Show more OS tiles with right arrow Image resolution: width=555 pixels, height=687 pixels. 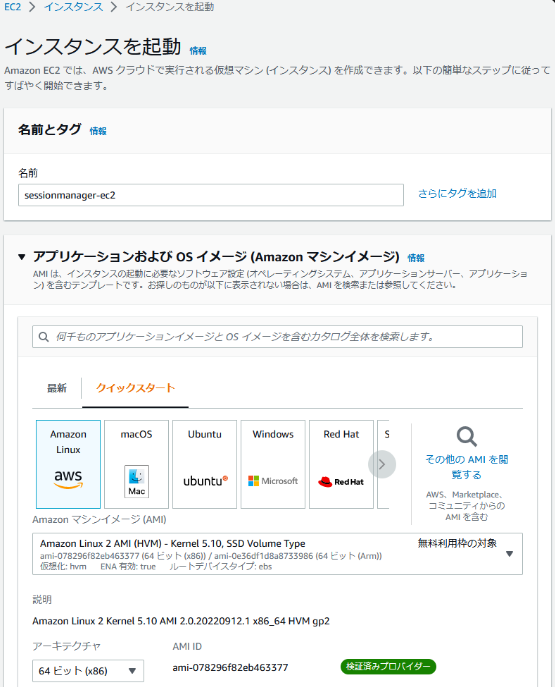click(382, 464)
